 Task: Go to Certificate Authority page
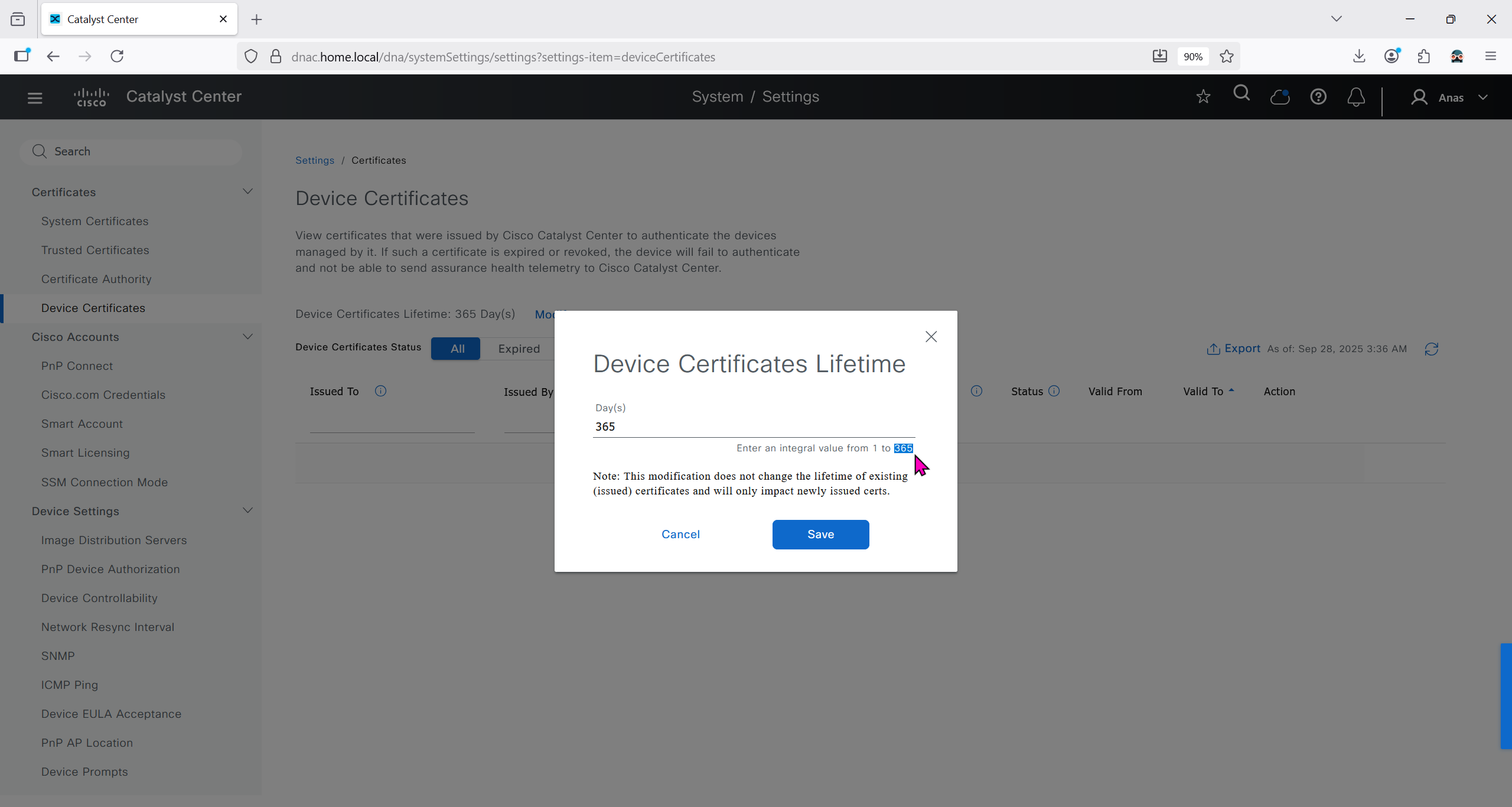point(96,279)
